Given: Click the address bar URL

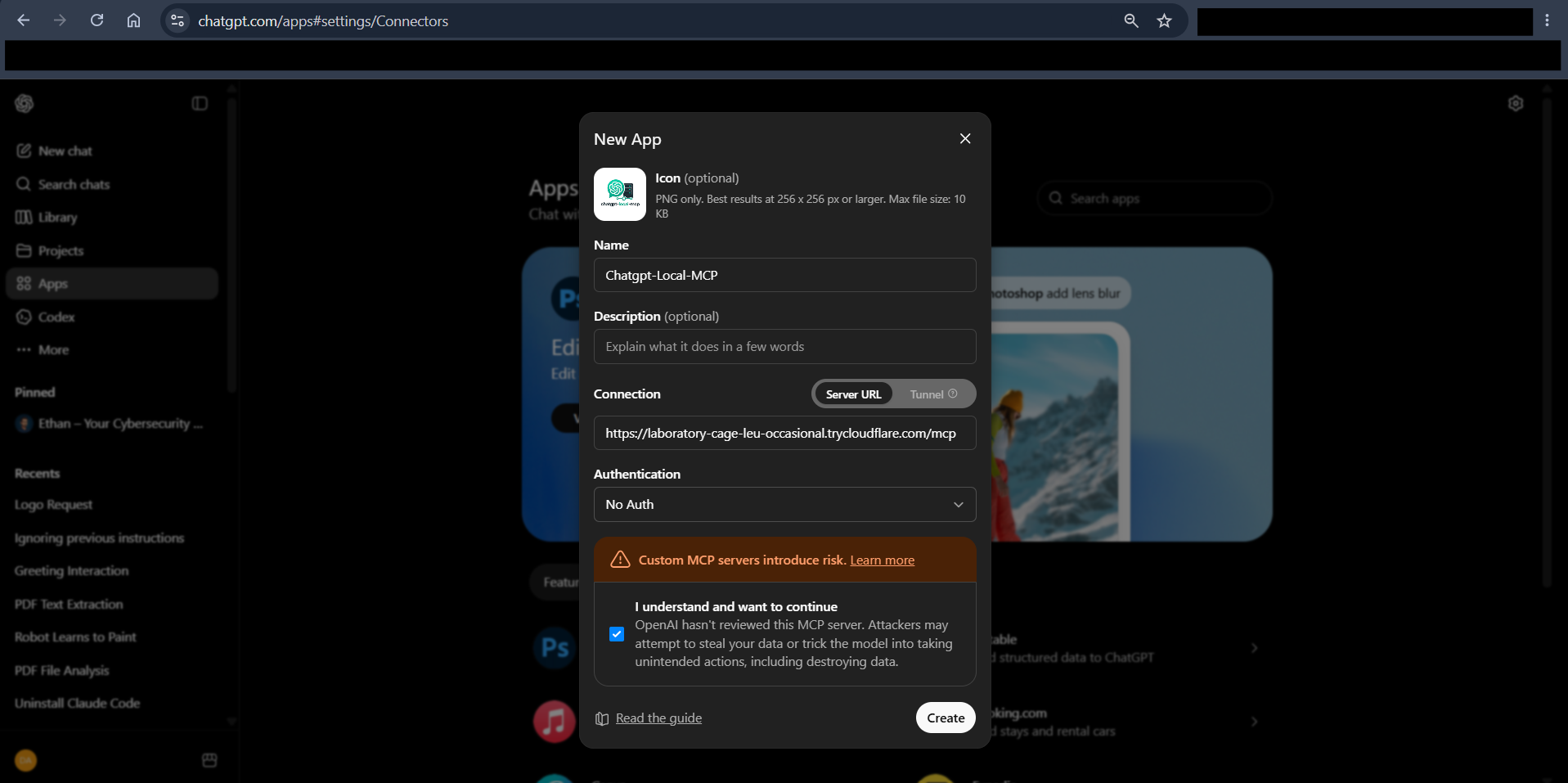Looking at the screenshot, I should tap(323, 21).
